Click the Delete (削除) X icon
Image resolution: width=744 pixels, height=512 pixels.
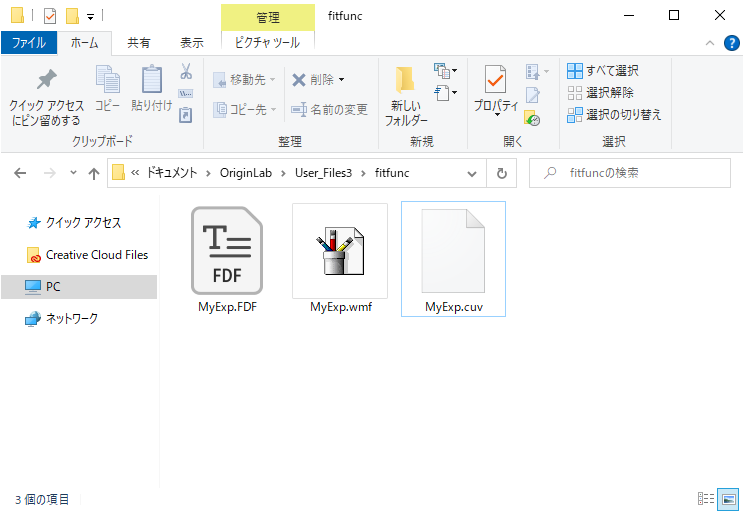pos(298,80)
